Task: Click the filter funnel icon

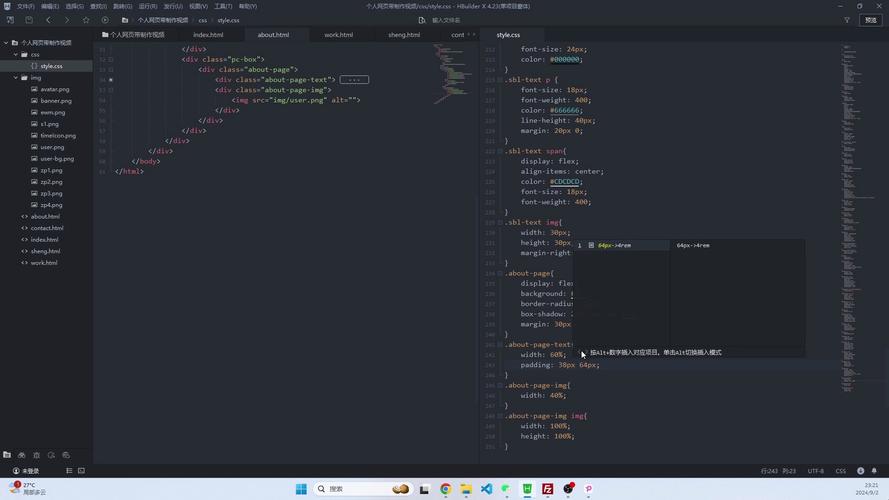Action: pos(847,20)
